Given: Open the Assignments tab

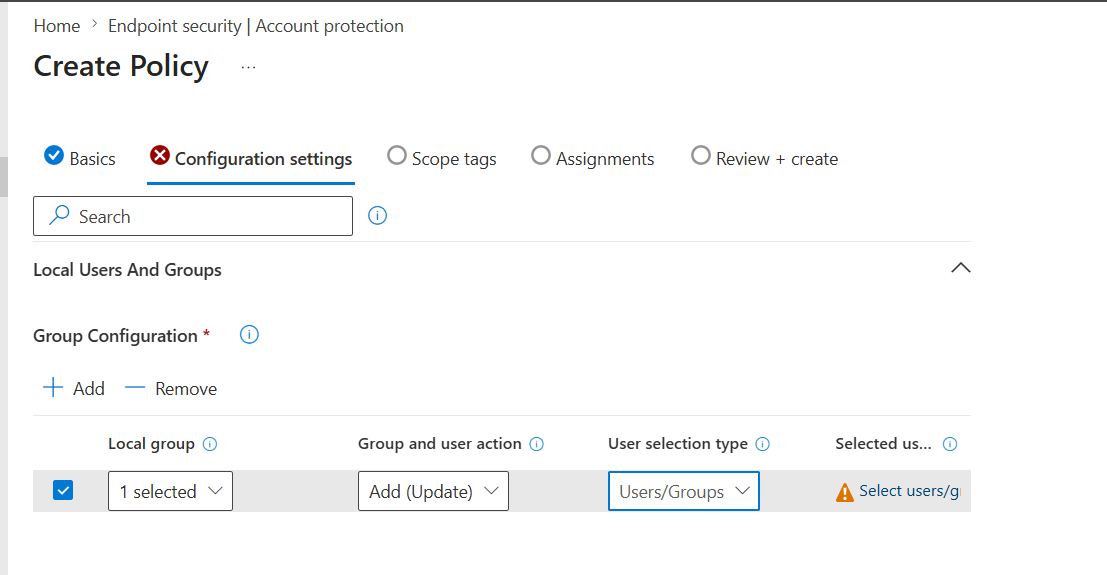Looking at the screenshot, I should (593, 159).
